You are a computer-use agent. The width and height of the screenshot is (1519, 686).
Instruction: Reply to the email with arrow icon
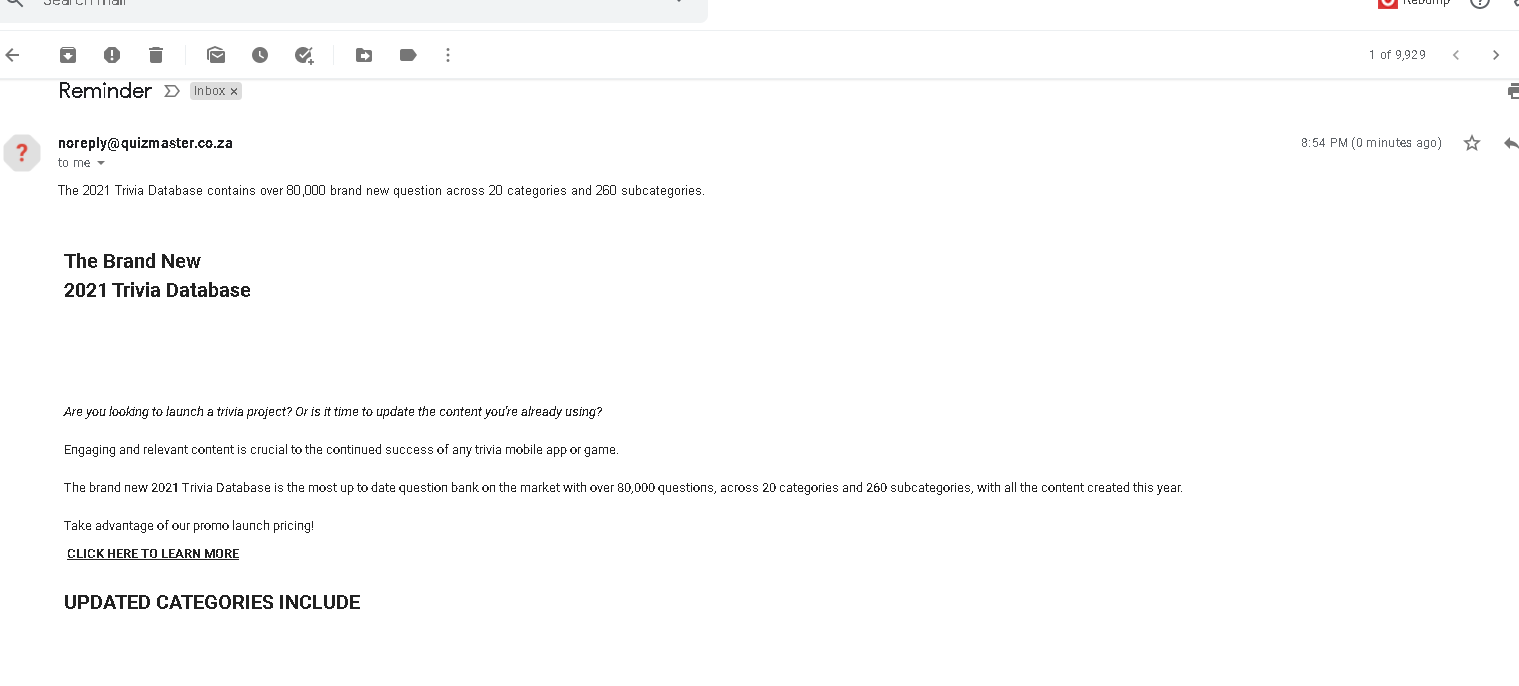(1511, 143)
